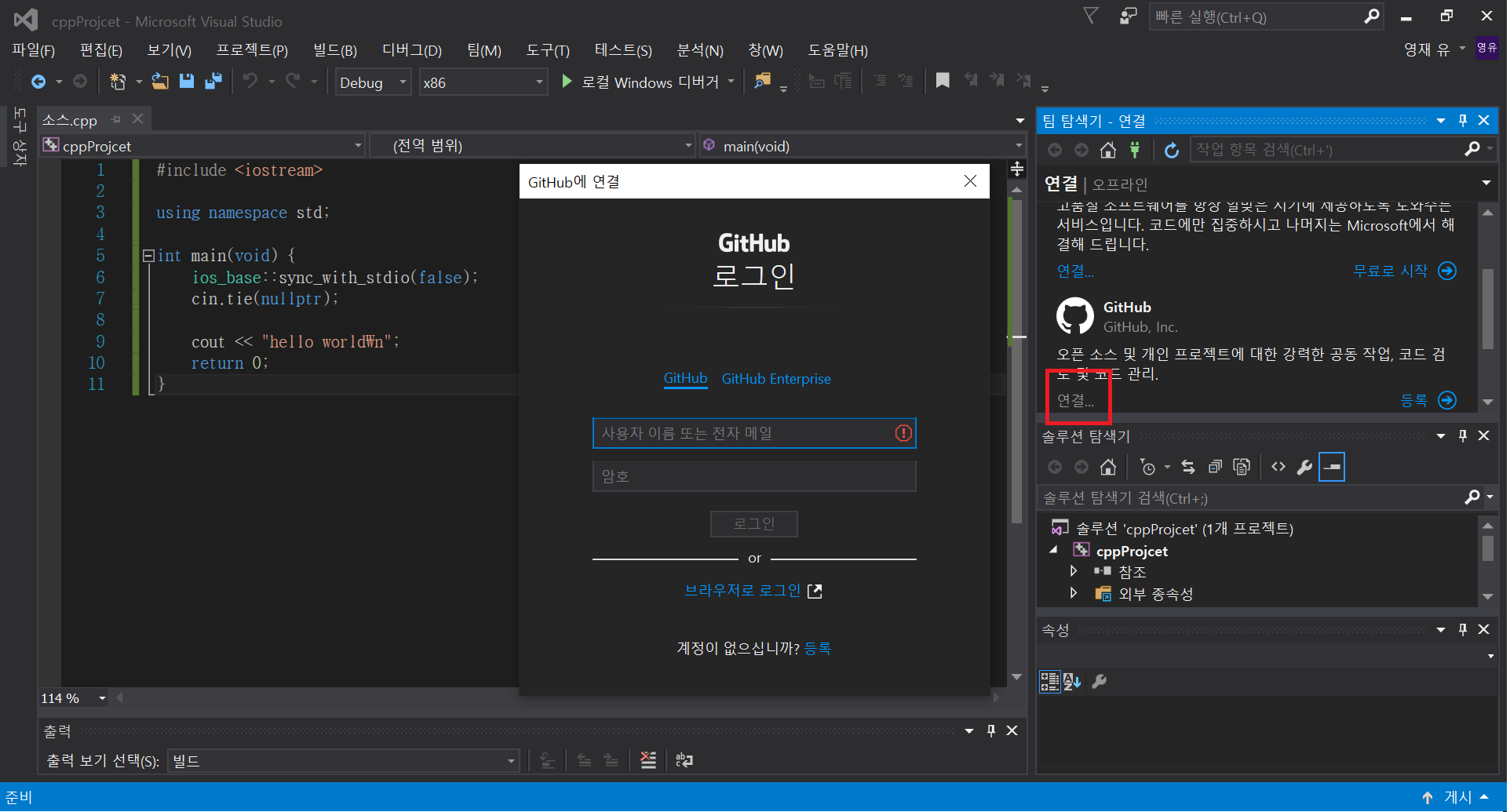Click the split editor window handle
Screen dimensions: 1510x812
1017,169
